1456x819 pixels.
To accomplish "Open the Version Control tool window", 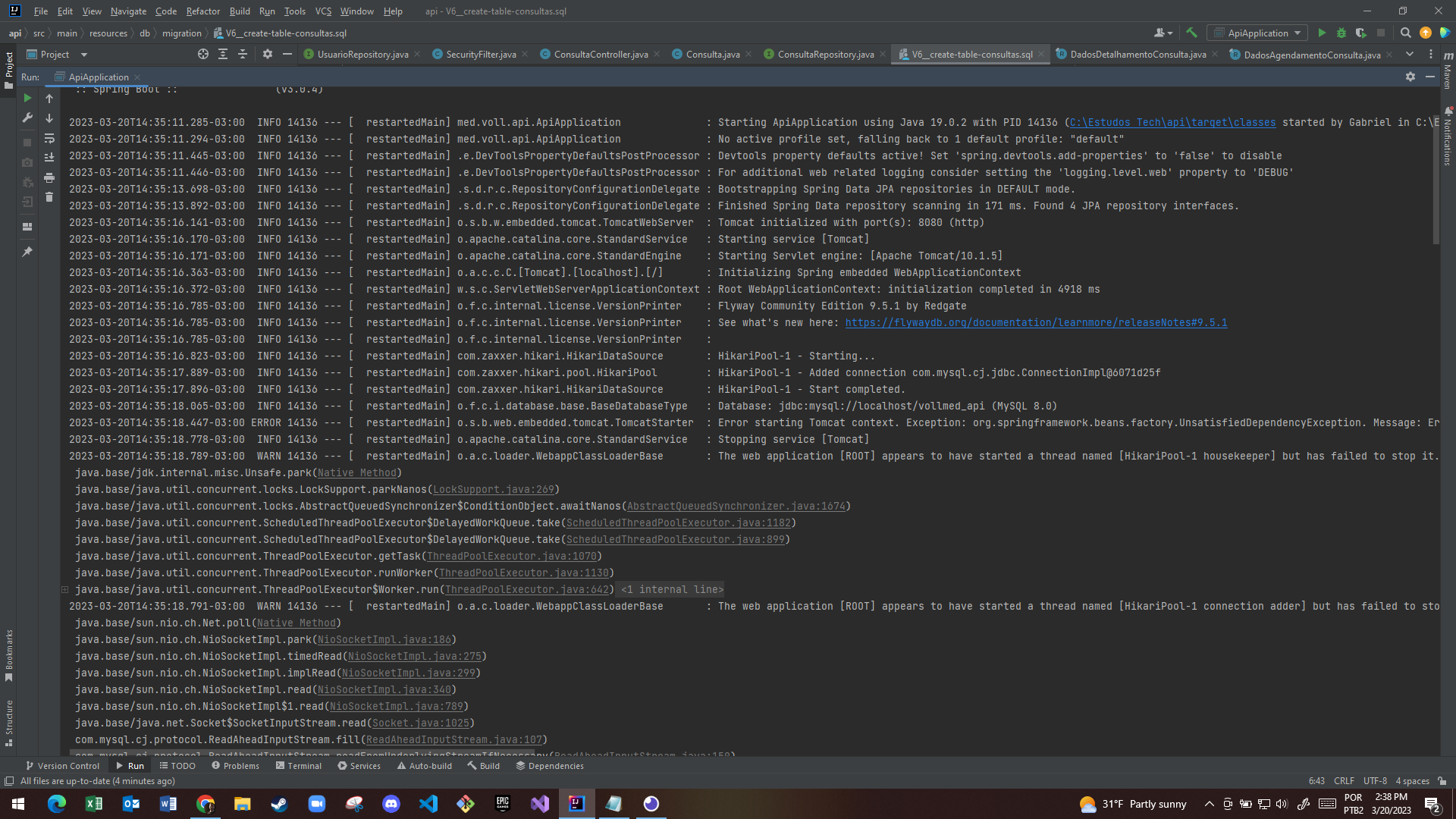I will (x=62, y=766).
